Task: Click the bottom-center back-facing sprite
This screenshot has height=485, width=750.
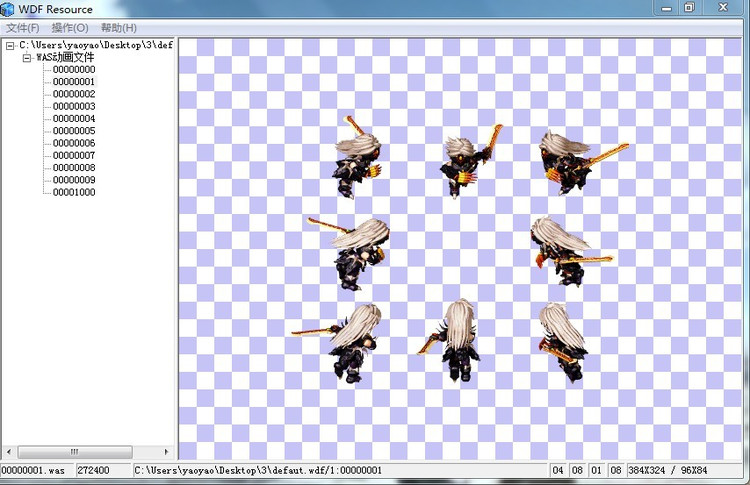Action: point(459,340)
